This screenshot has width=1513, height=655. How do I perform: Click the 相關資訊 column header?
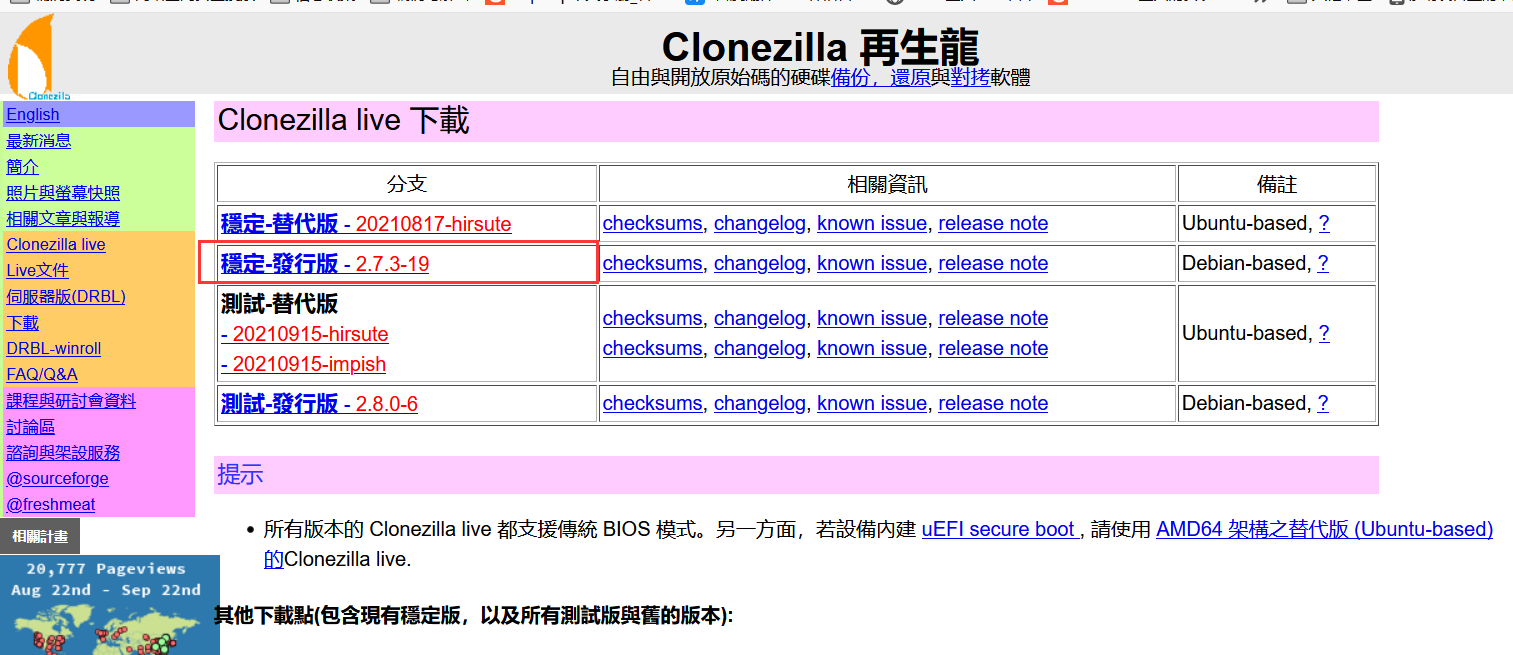tap(887, 184)
